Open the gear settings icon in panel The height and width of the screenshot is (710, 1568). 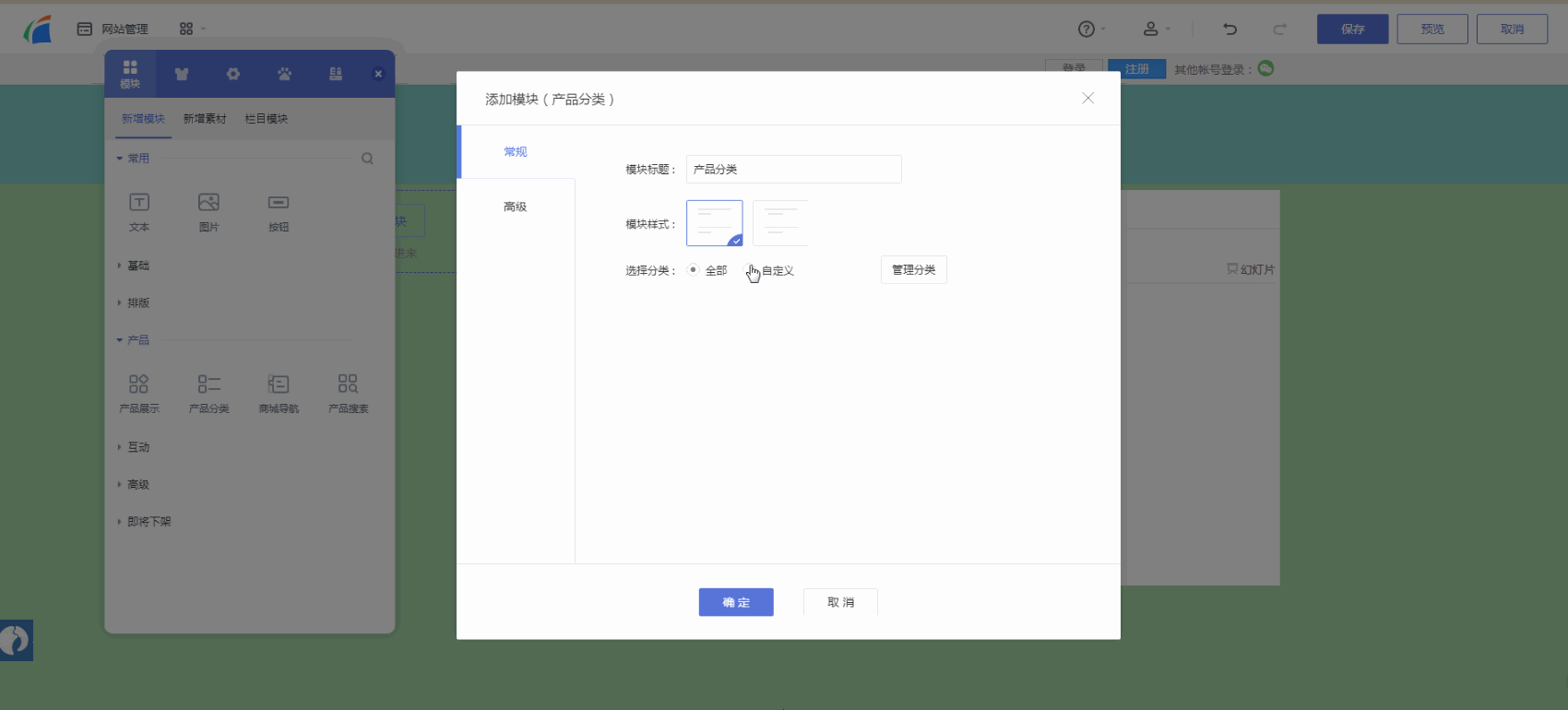(233, 74)
